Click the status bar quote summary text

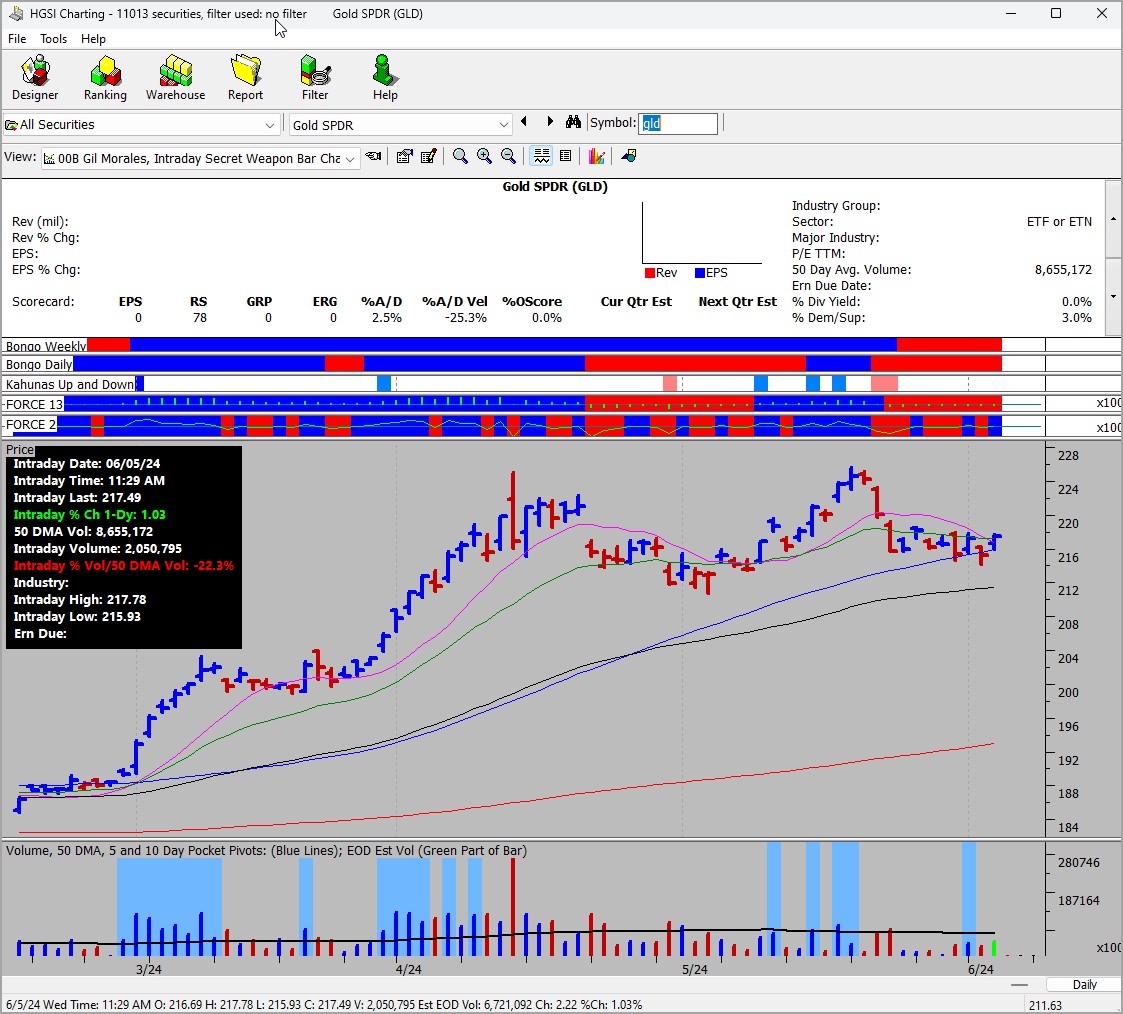click(324, 1005)
